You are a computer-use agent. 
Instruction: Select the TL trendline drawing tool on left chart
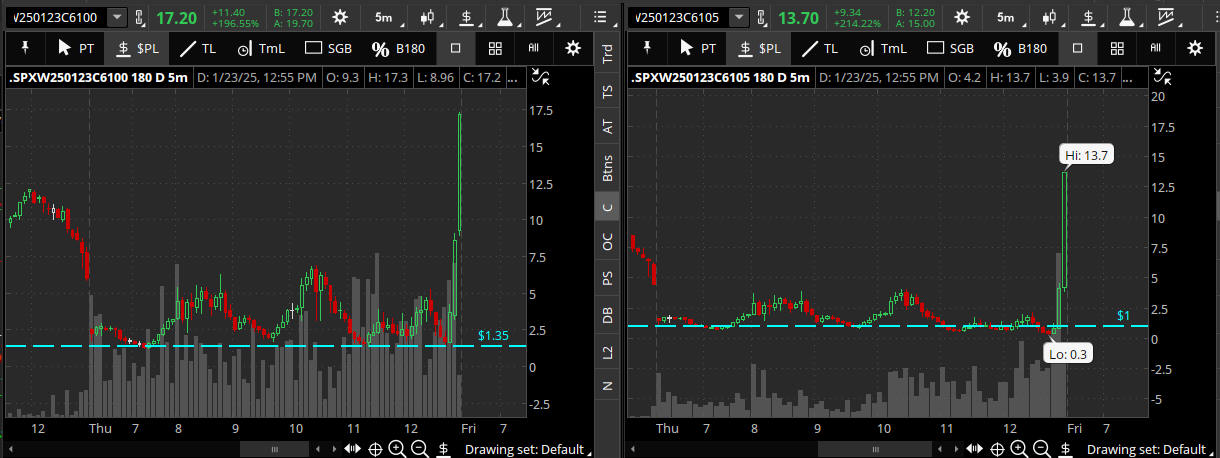coord(198,48)
